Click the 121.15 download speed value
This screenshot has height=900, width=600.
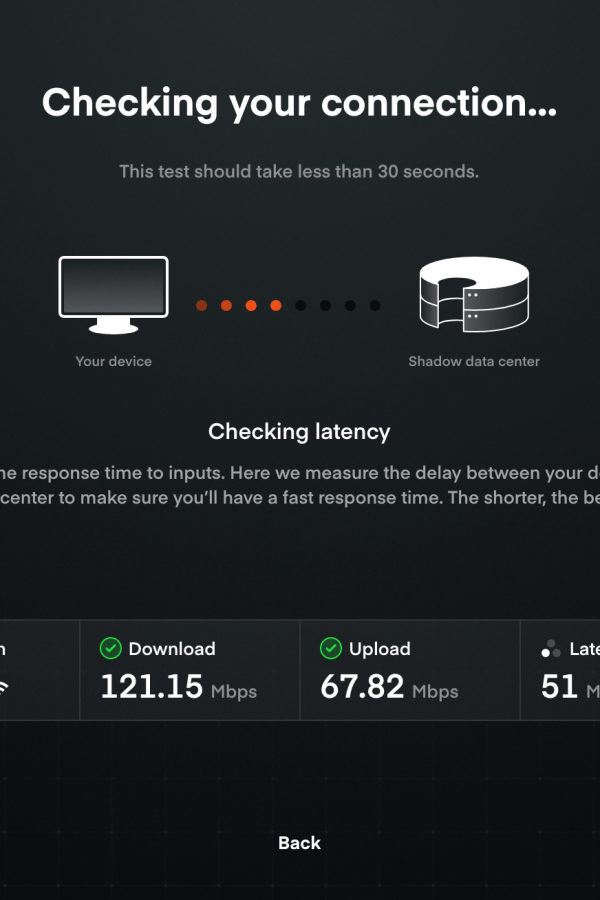tap(152, 686)
